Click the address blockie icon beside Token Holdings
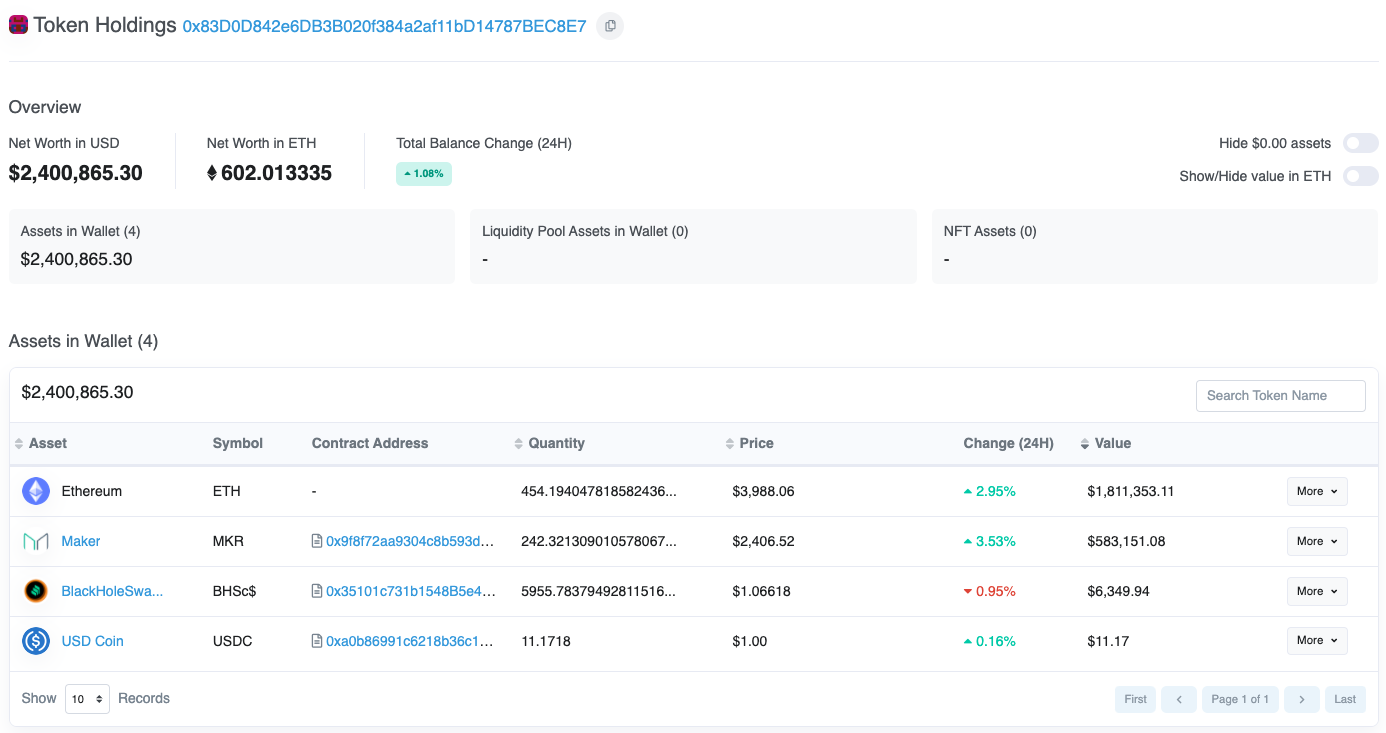The width and height of the screenshot is (1386, 733). (x=18, y=25)
